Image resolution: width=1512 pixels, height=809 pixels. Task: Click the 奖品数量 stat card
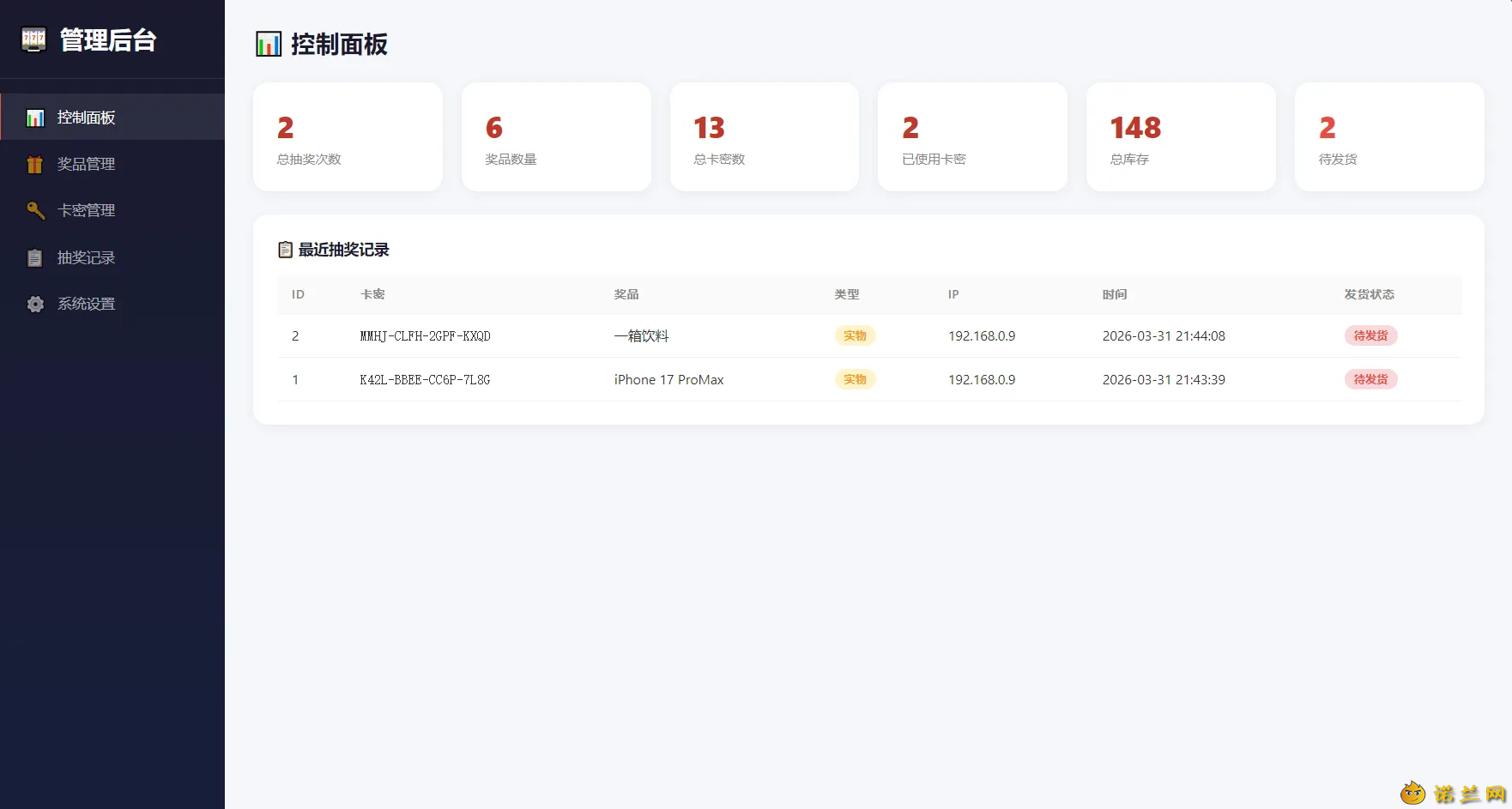[556, 136]
